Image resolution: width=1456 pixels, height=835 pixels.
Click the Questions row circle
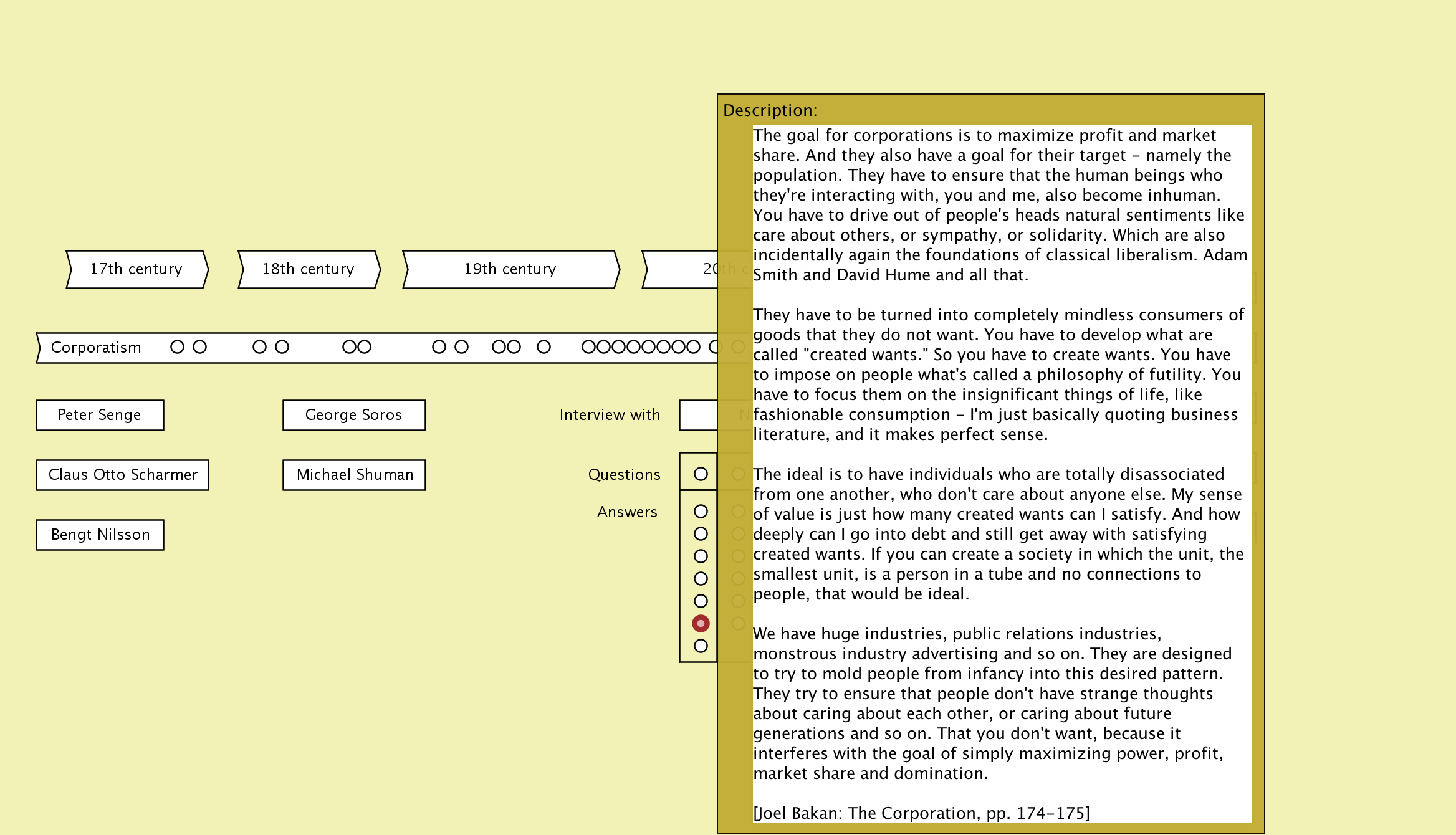tap(701, 474)
